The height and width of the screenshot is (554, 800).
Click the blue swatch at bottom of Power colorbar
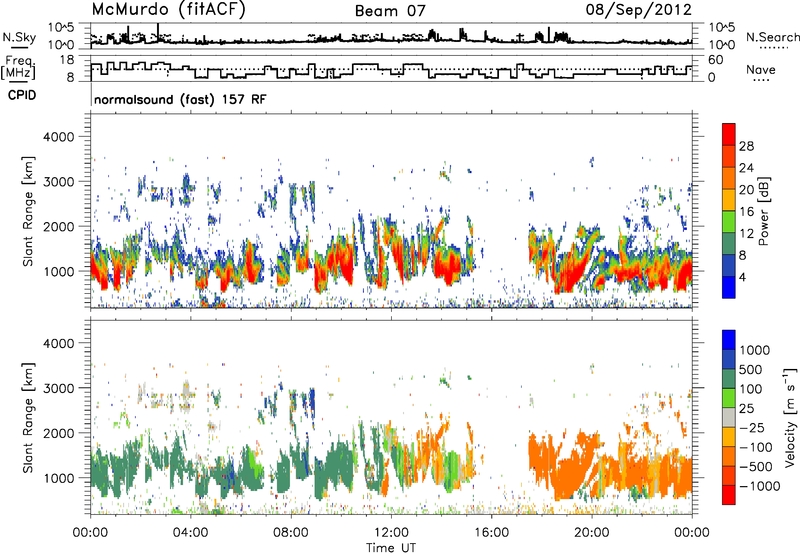(729, 287)
